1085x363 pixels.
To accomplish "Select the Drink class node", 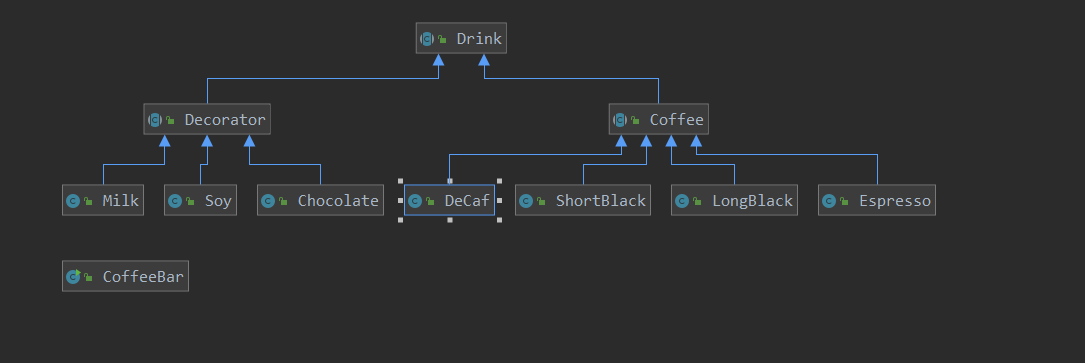I will 461,38.
